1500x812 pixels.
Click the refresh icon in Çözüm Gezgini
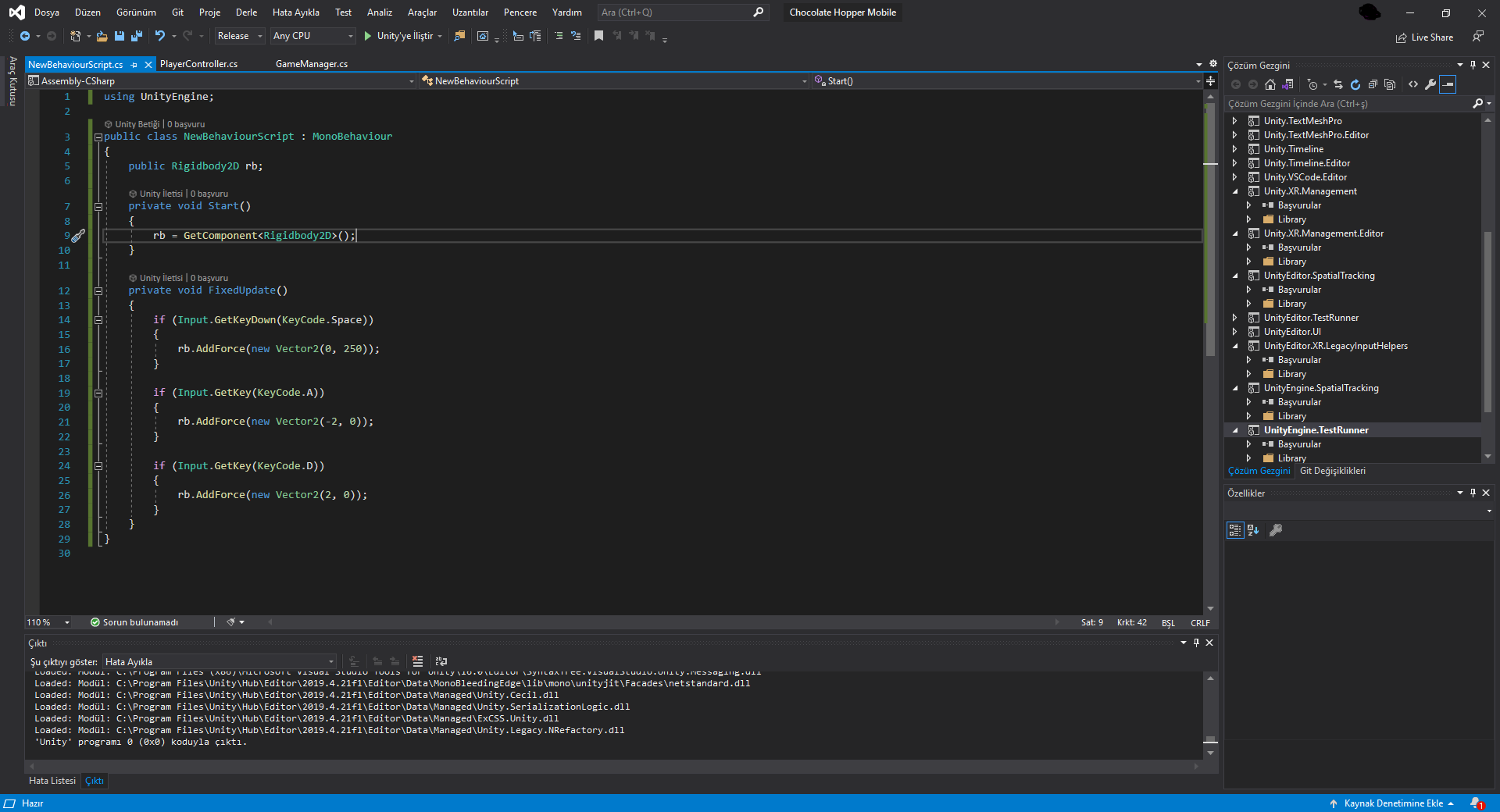tap(1355, 84)
